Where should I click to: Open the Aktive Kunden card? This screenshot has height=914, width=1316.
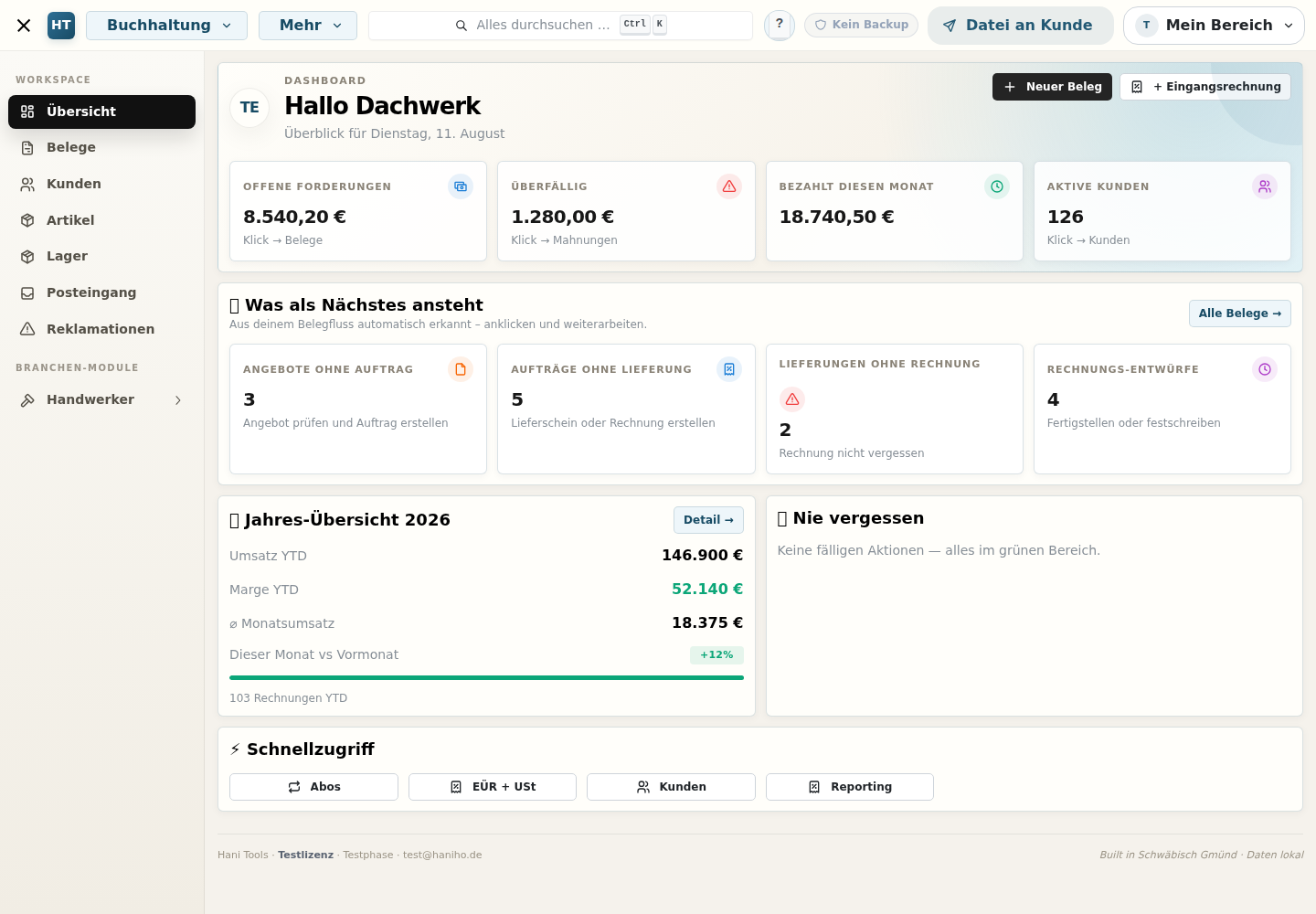1162,211
